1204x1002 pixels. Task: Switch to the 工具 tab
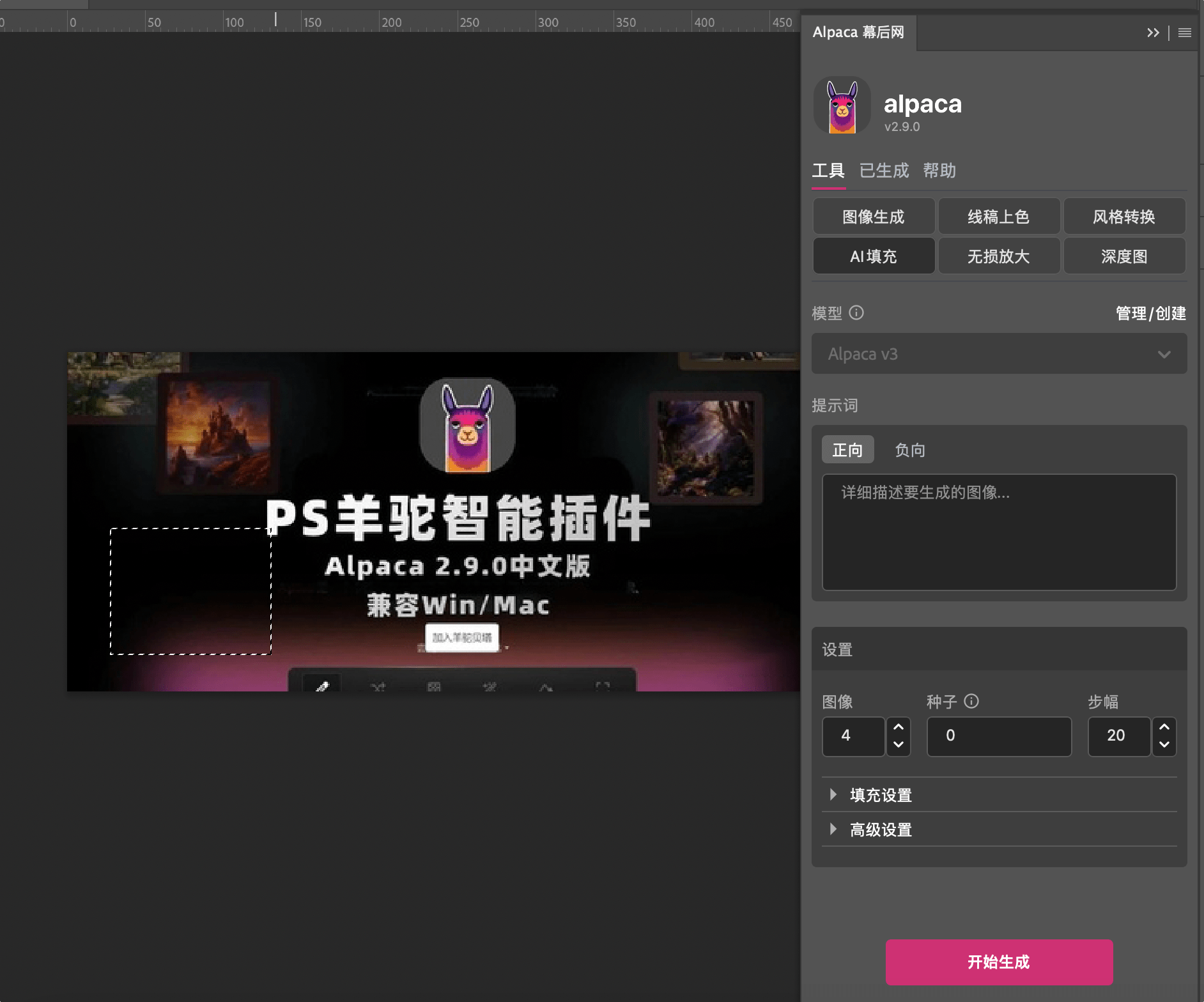coord(828,171)
